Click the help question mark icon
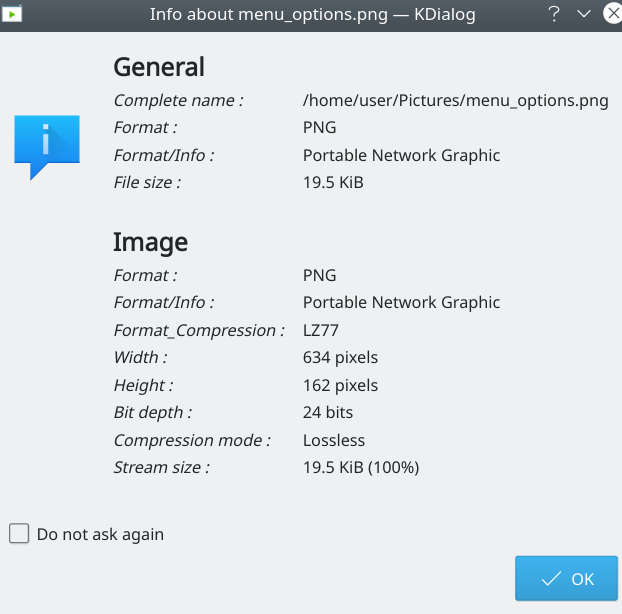This screenshot has height=614, width=622. 554,15
